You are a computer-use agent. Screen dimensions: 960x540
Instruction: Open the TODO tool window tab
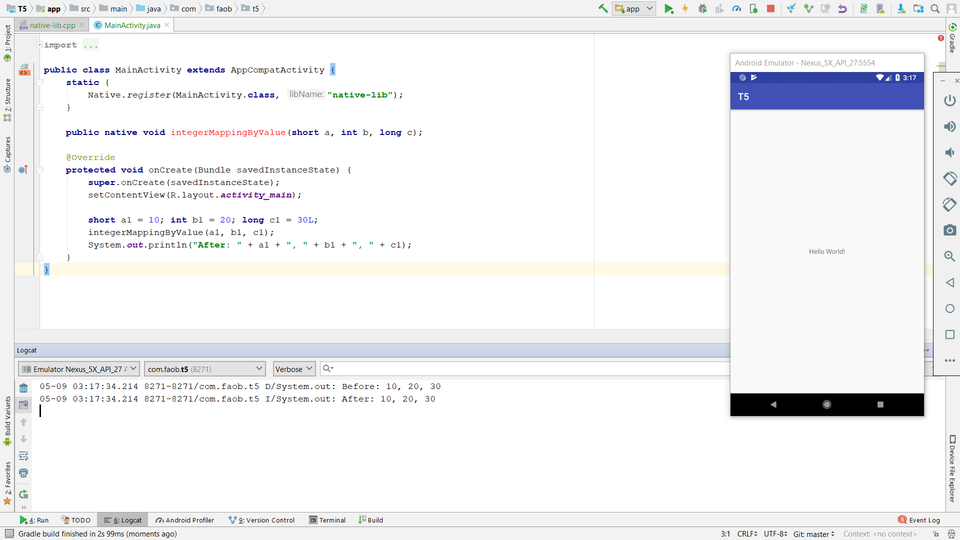click(x=77, y=520)
